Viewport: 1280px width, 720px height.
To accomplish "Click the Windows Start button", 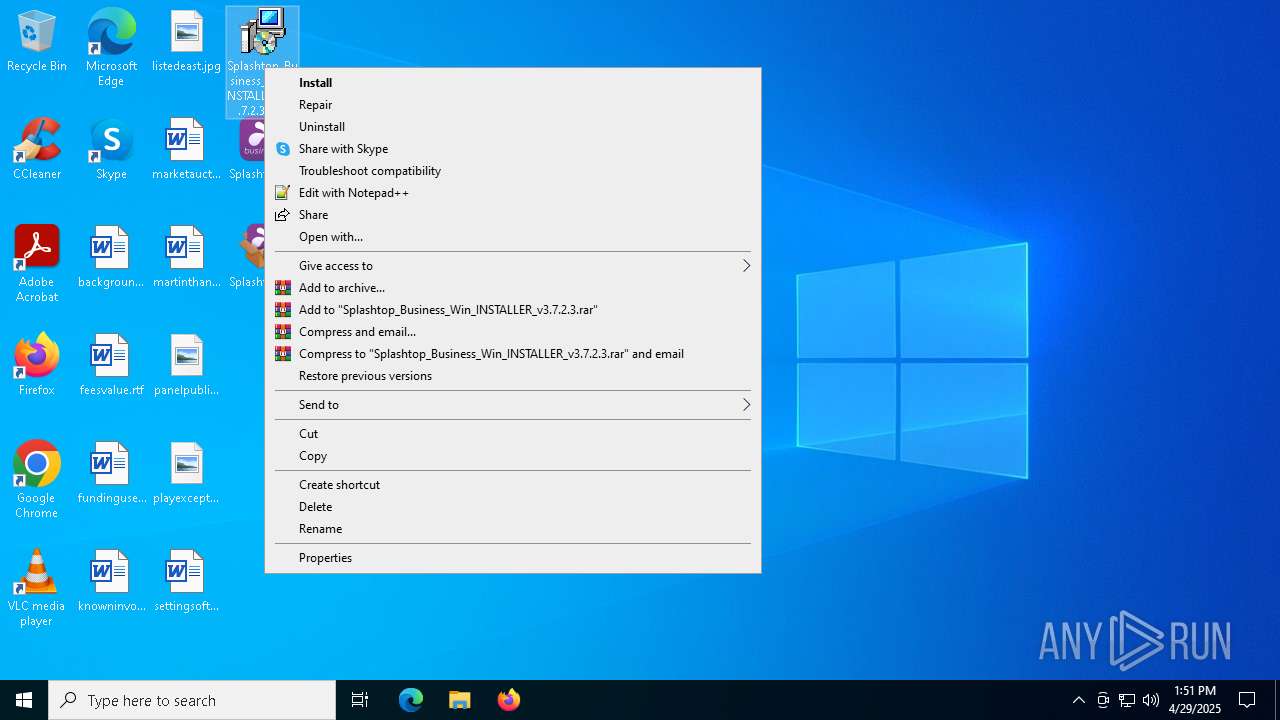I will pyautogui.click(x=24, y=700).
